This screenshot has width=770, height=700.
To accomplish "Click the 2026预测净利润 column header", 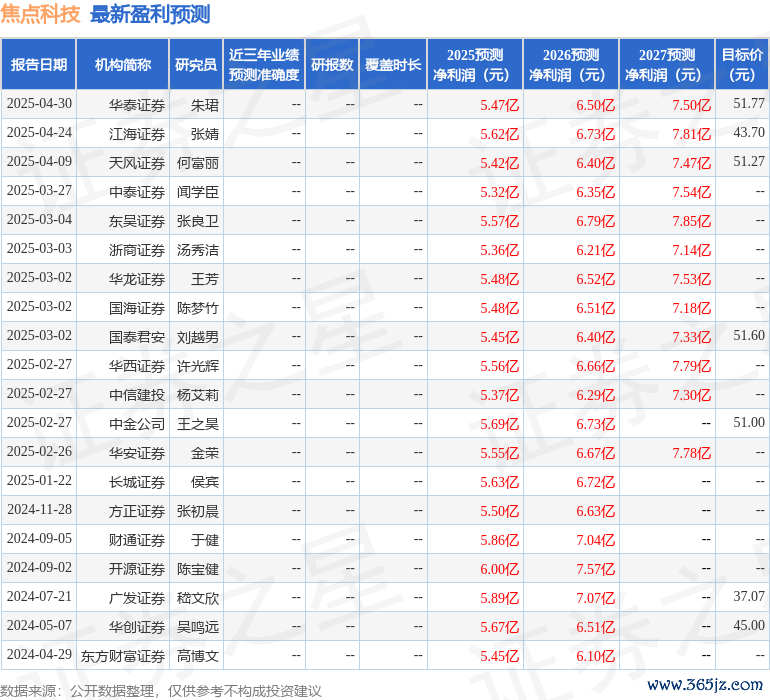I will tap(571, 64).
